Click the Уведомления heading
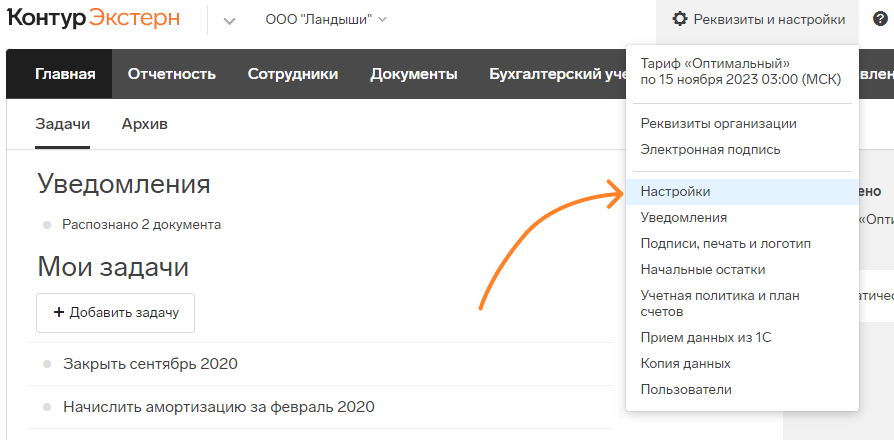This screenshot has height=440, width=894. click(x=124, y=184)
